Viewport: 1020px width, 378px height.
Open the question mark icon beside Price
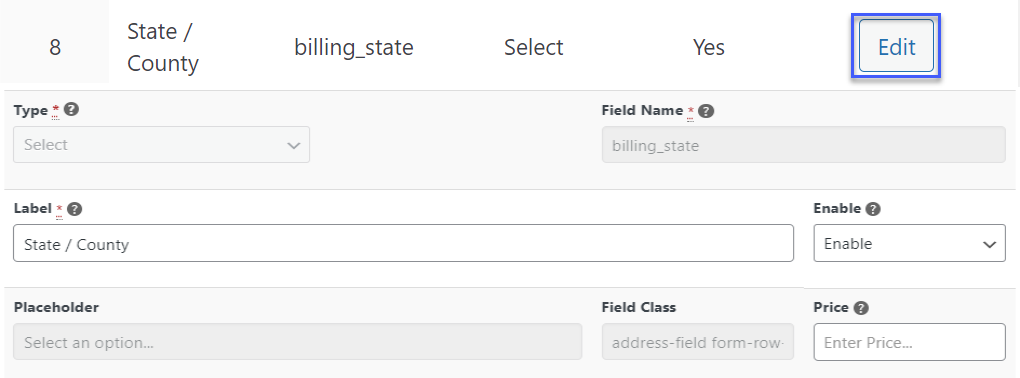click(861, 308)
